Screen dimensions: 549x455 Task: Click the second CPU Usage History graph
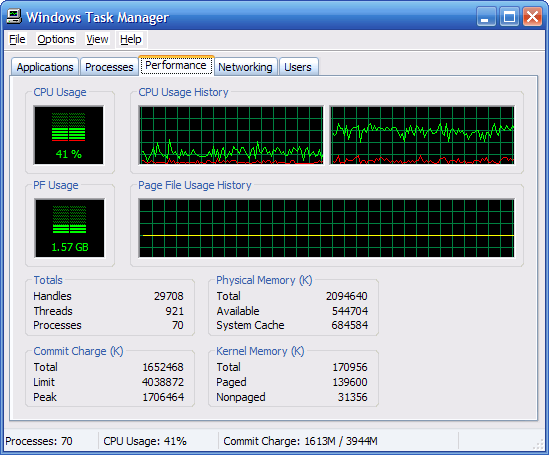[x=422, y=135]
